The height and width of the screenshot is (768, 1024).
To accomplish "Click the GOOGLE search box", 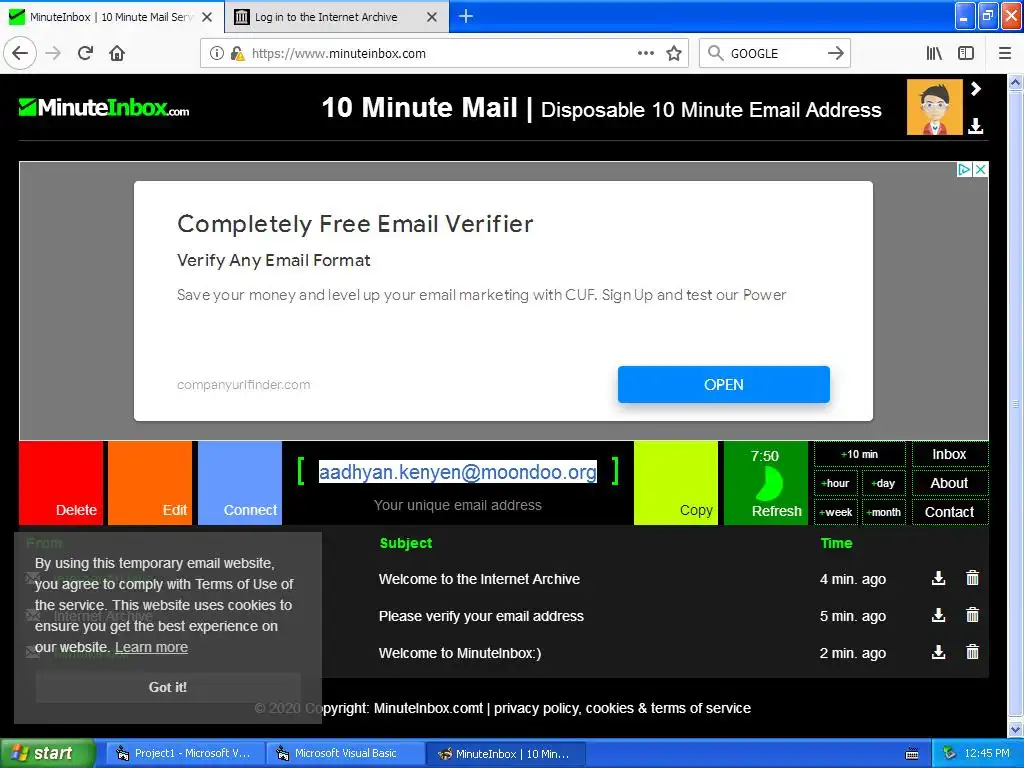I will (774, 53).
